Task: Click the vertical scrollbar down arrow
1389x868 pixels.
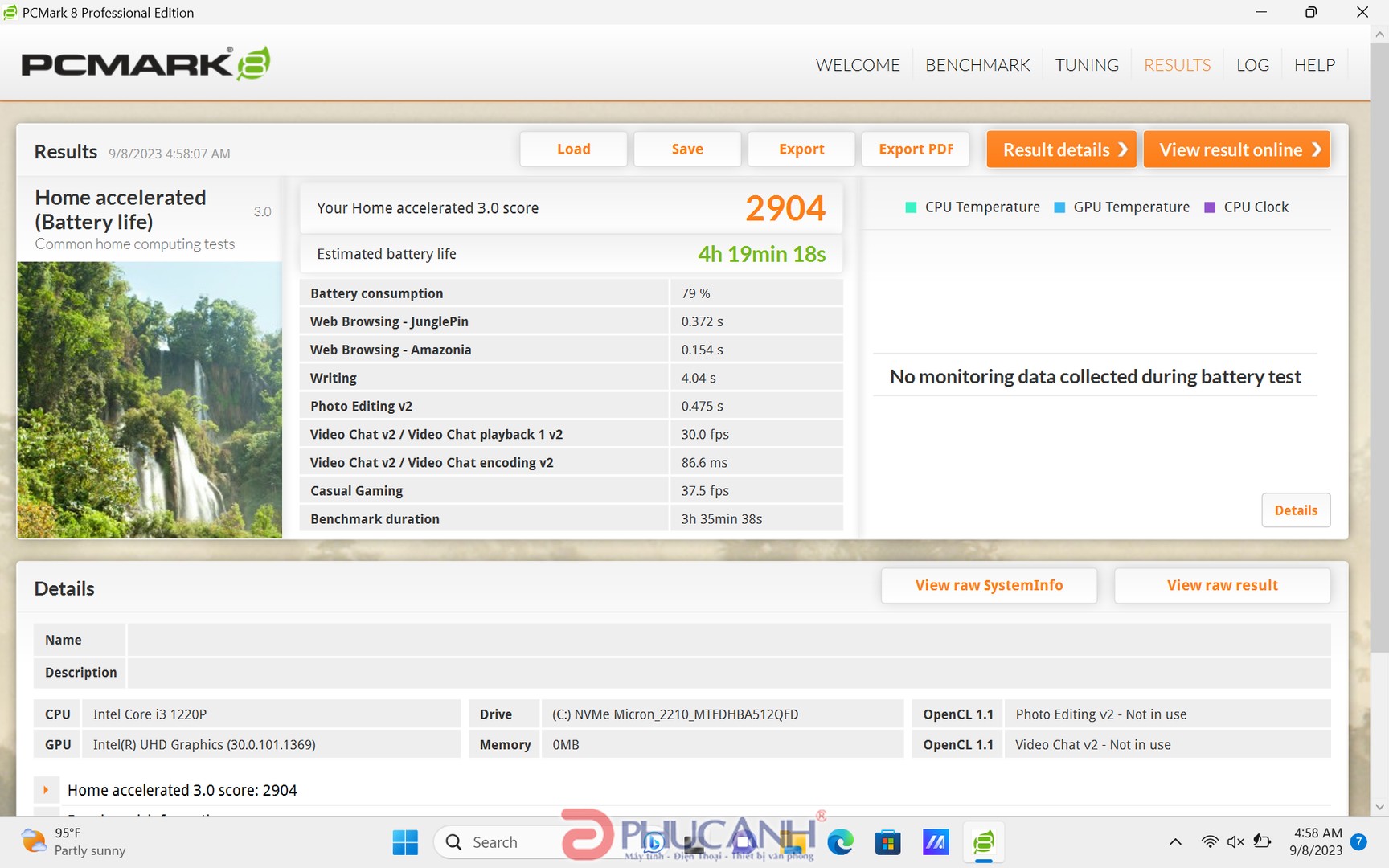Action: (x=1380, y=807)
